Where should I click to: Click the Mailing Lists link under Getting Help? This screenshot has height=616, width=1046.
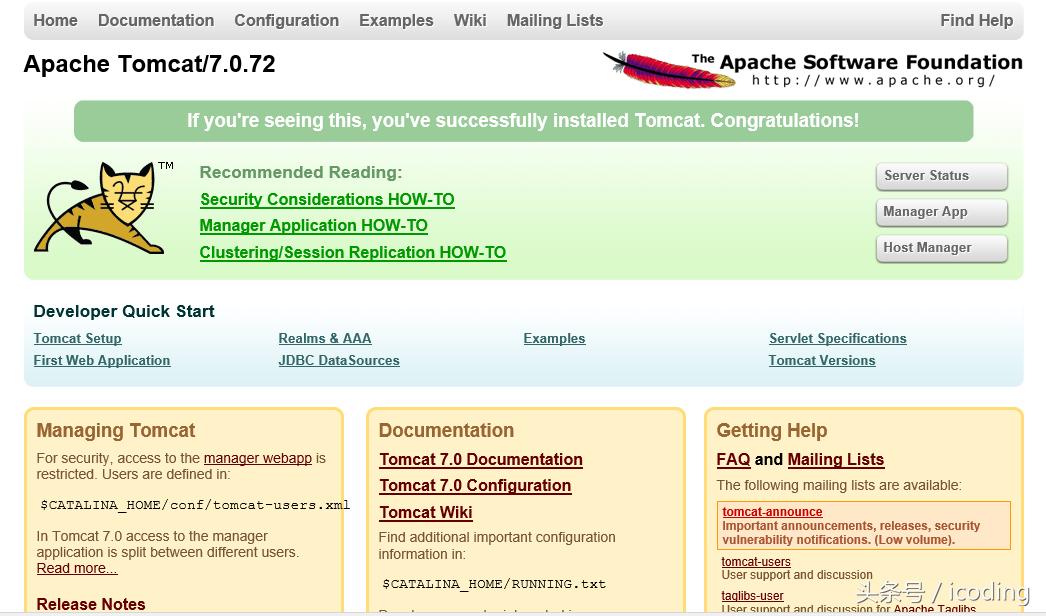pyautogui.click(x=836, y=460)
